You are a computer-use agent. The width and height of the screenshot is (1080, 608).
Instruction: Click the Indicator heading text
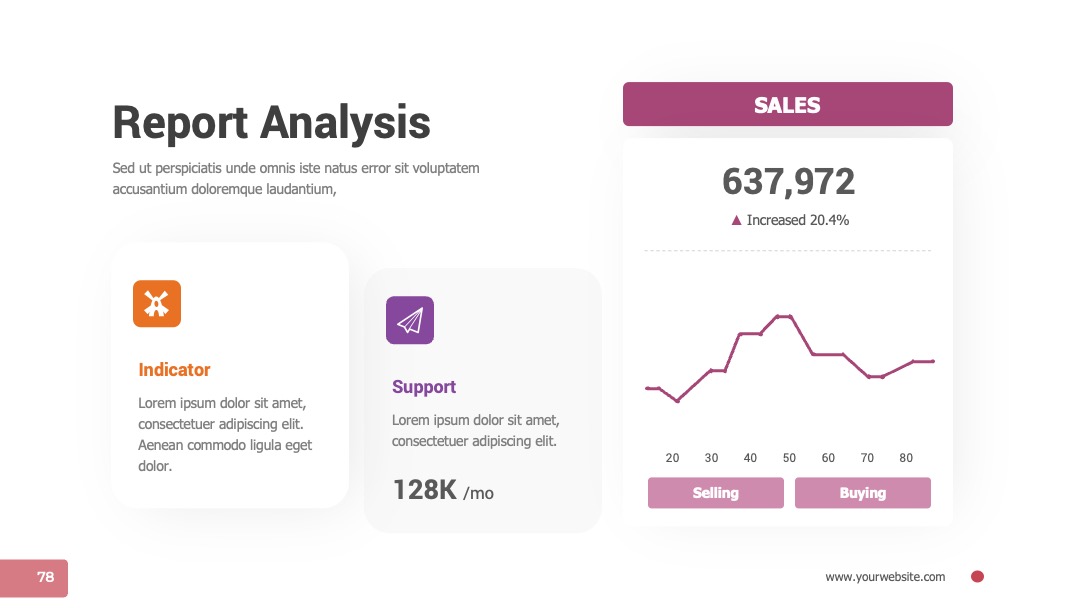pos(174,370)
